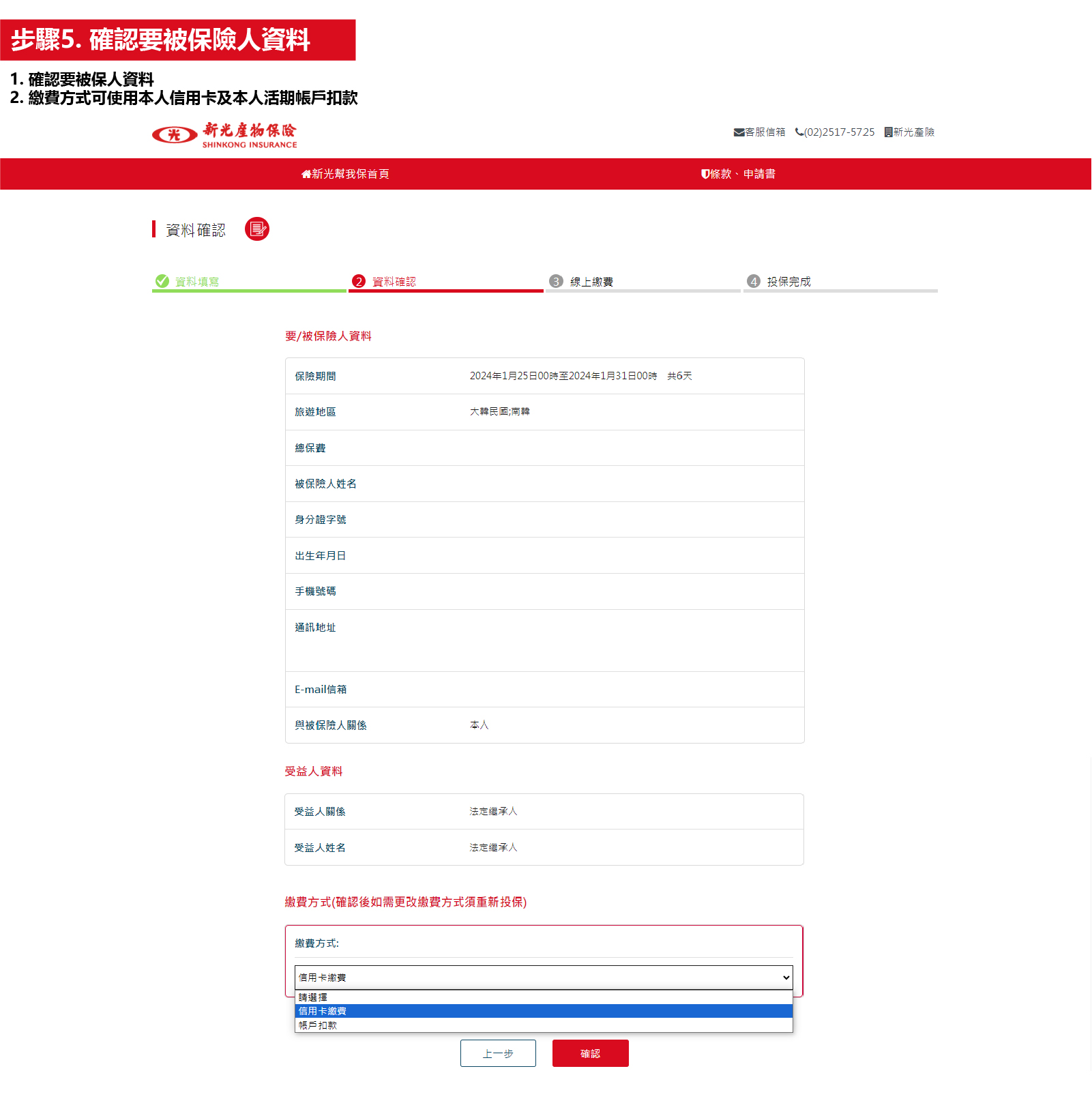Select the 資料填寫 step tab

249,282
